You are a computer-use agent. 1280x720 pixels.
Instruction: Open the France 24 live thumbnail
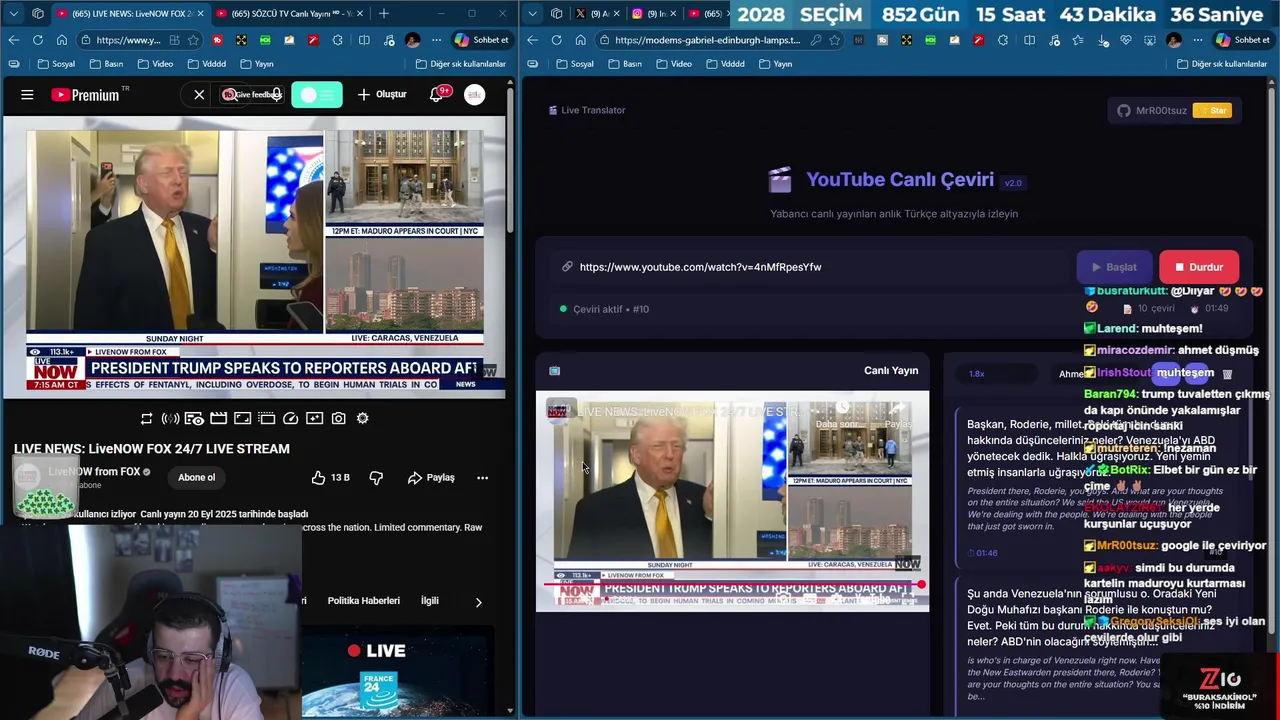click(398, 672)
